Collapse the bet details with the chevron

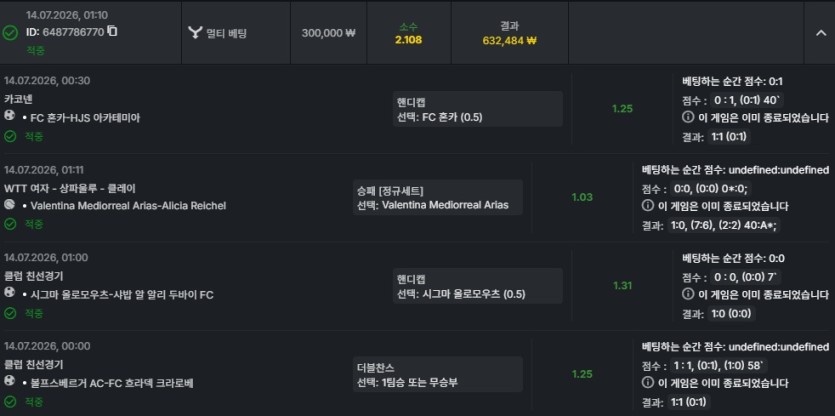tap(820, 33)
